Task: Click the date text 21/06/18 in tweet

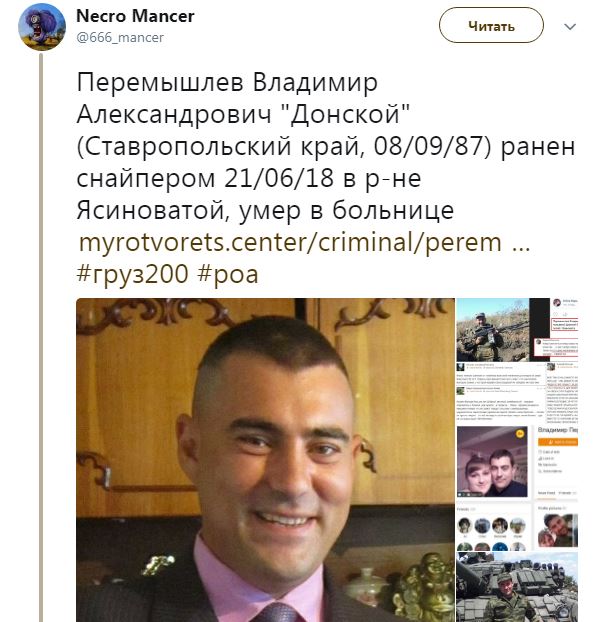Action: pos(279,178)
